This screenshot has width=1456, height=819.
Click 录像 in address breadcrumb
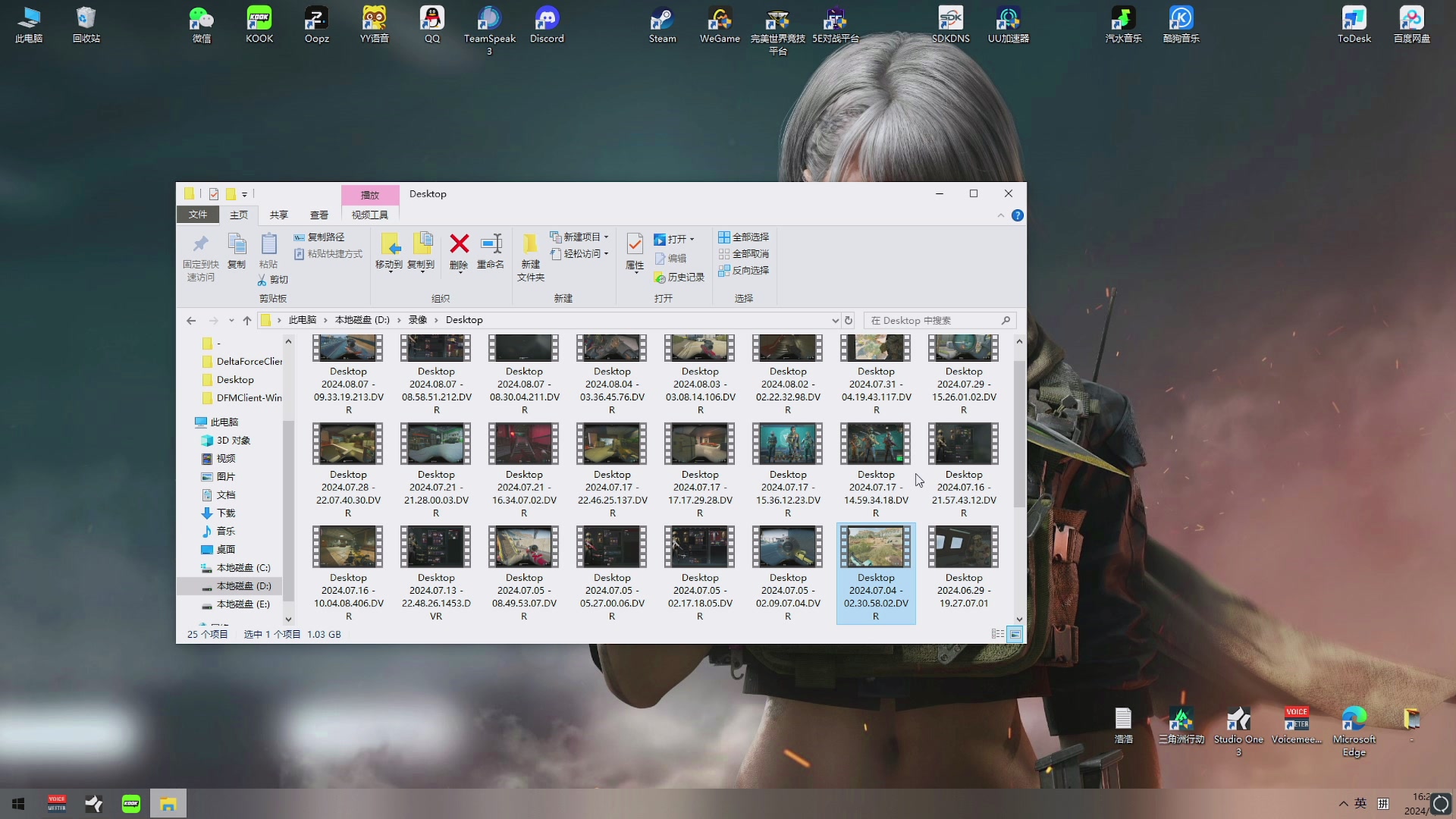pos(418,320)
